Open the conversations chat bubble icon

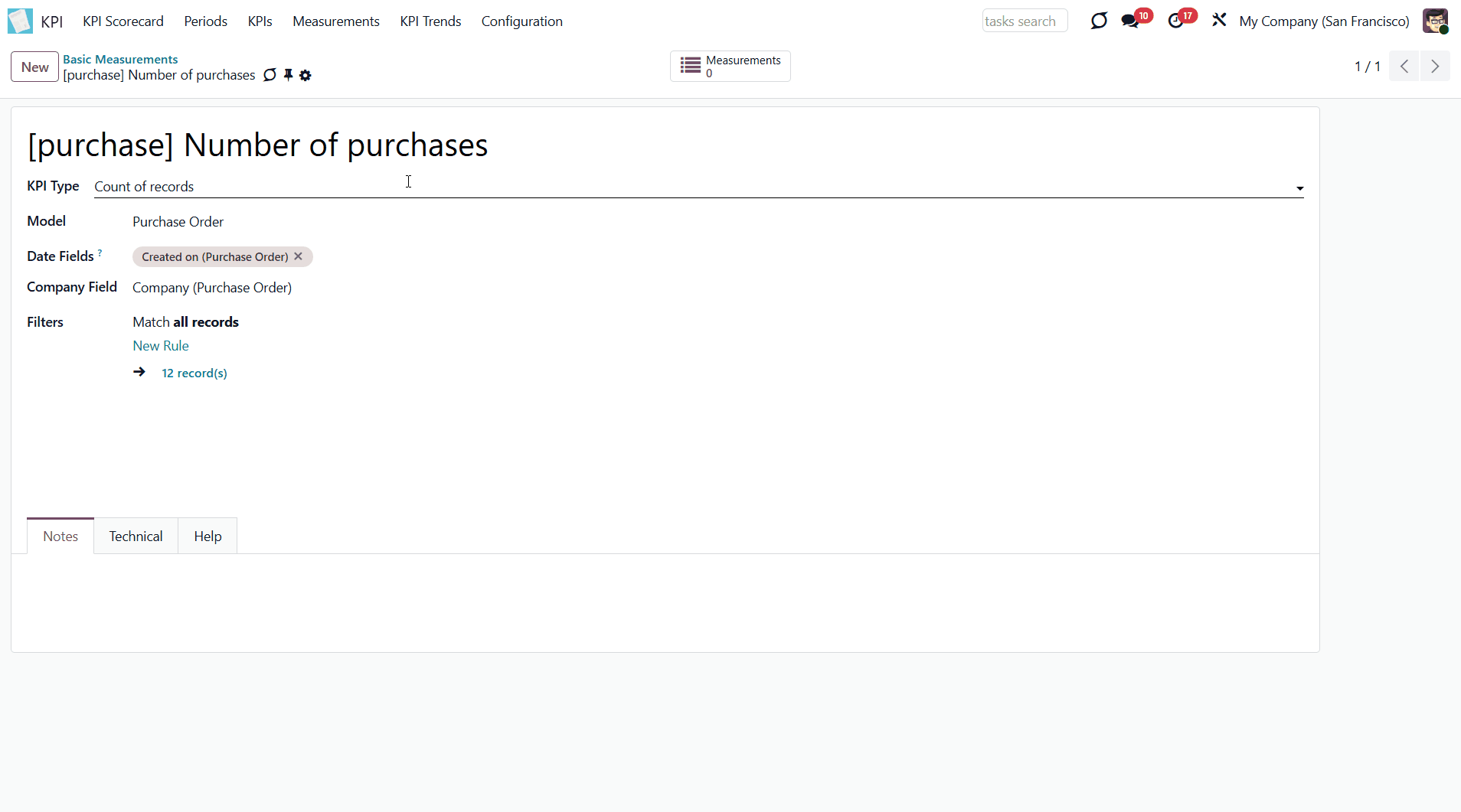(1130, 21)
